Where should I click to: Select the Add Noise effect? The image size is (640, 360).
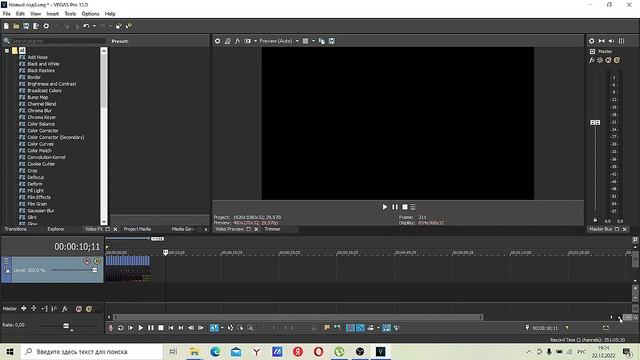coord(38,57)
